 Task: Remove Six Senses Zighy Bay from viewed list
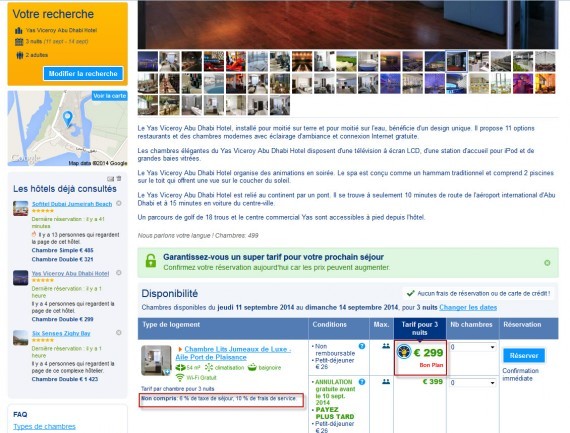pos(119,333)
